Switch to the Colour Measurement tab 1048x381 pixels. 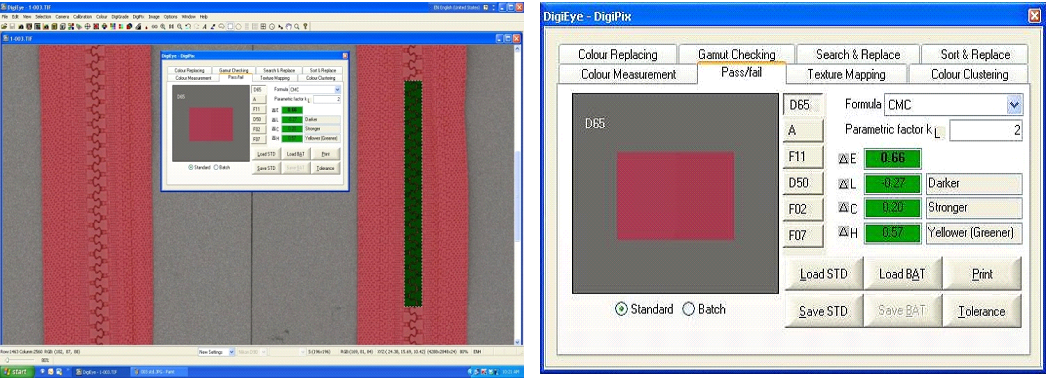pos(628,74)
